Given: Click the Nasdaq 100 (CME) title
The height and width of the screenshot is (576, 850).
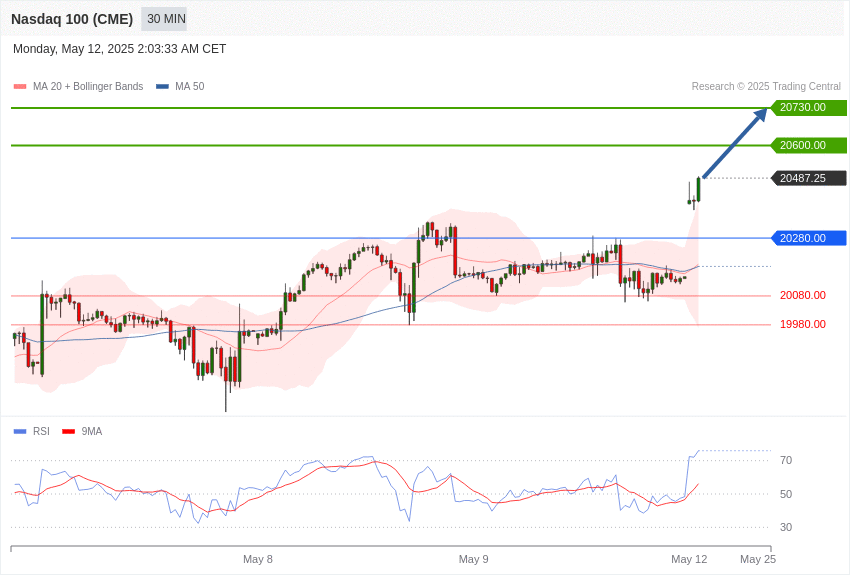Looking at the screenshot, I should (72, 19).
